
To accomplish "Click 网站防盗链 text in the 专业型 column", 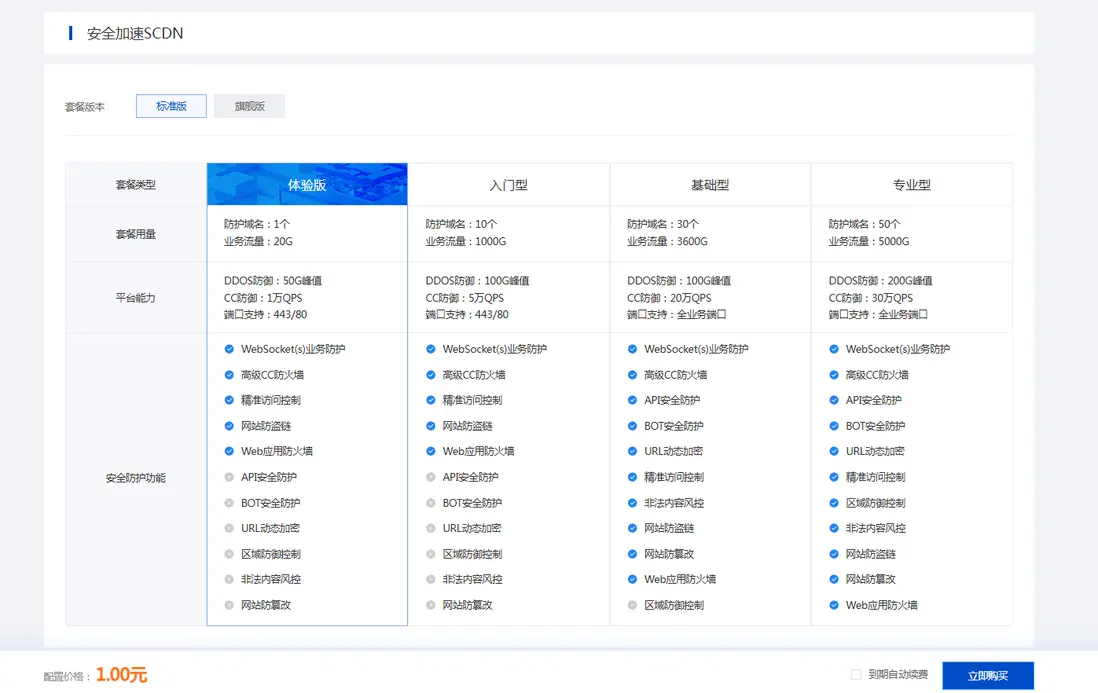I will point(871,554).
